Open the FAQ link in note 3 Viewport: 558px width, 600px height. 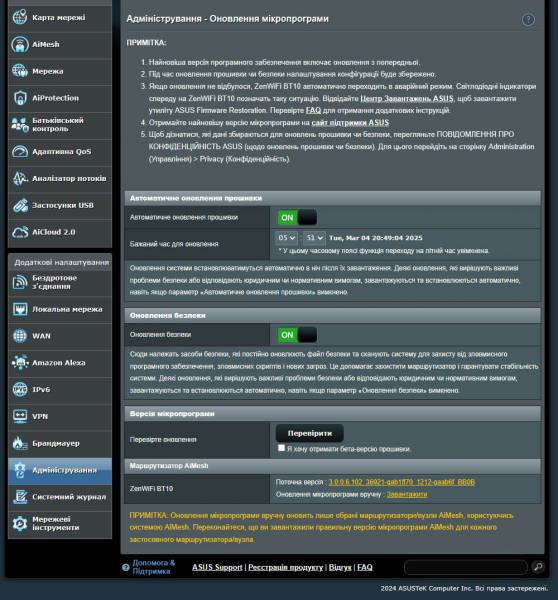pos(313,110)
